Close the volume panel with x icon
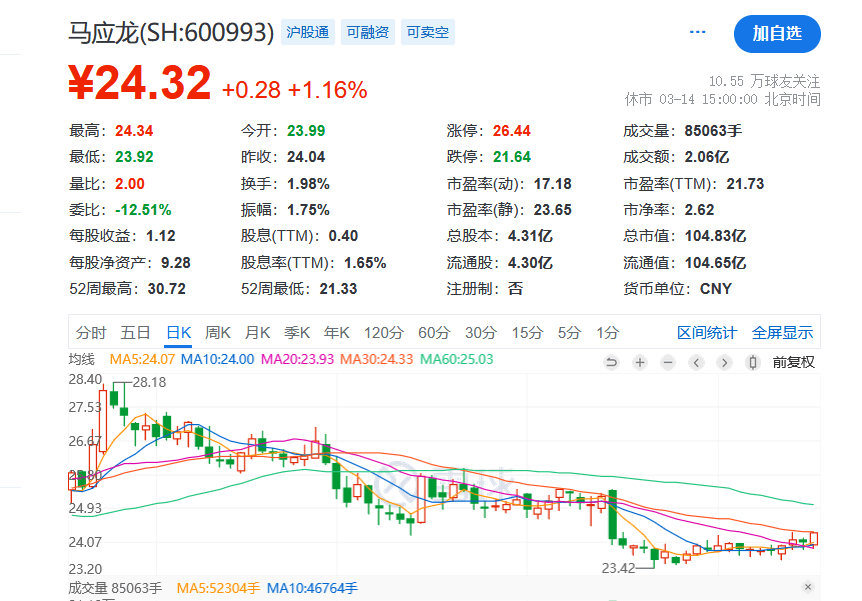Screen dimensions: 862x601 808,587
